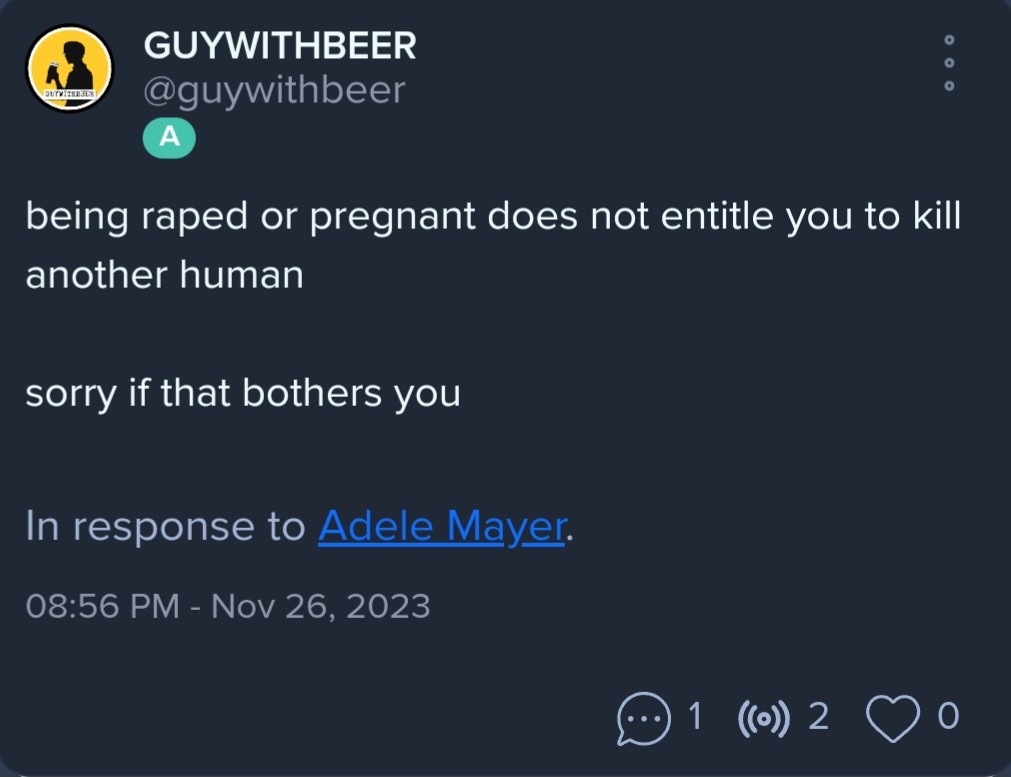Viewport: 1011px width, 777px height.
Task: Click the beer glass inside the avatar
Action: click(x=53, y=73)
